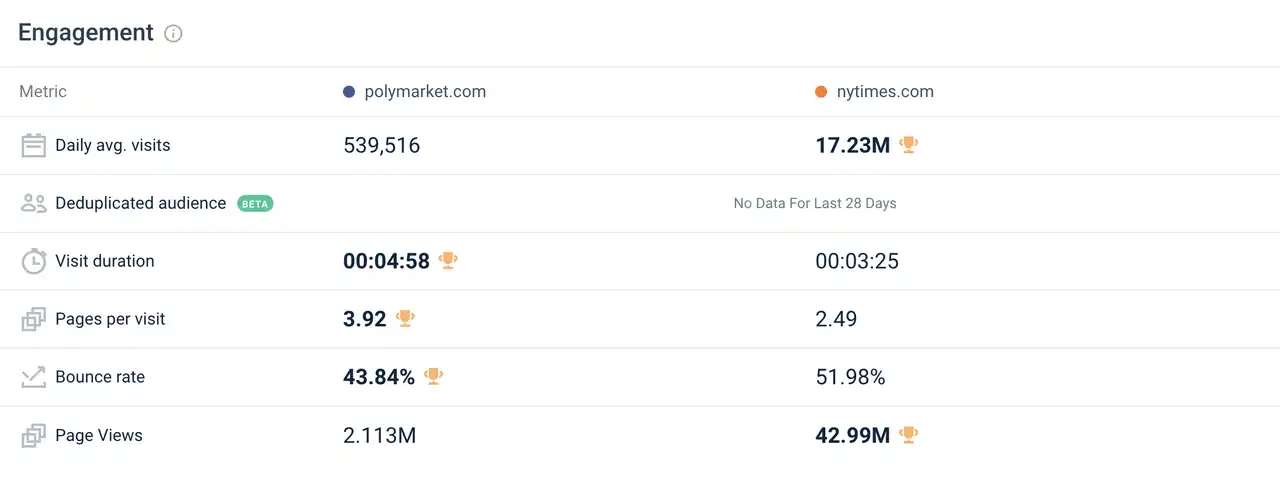Click the calendar icon for Daily avg. visits
Image resolution: width=1280 pixels, height=479 pixels.
(34, 146)
